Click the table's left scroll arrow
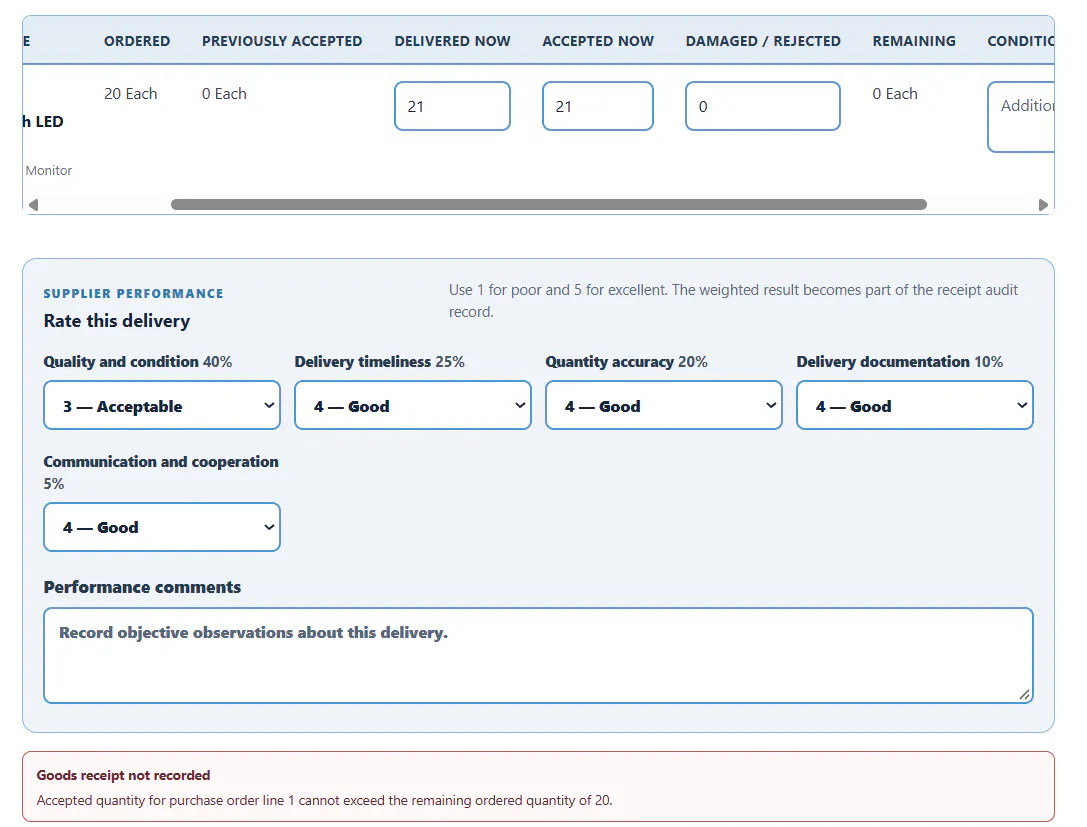 33,204
